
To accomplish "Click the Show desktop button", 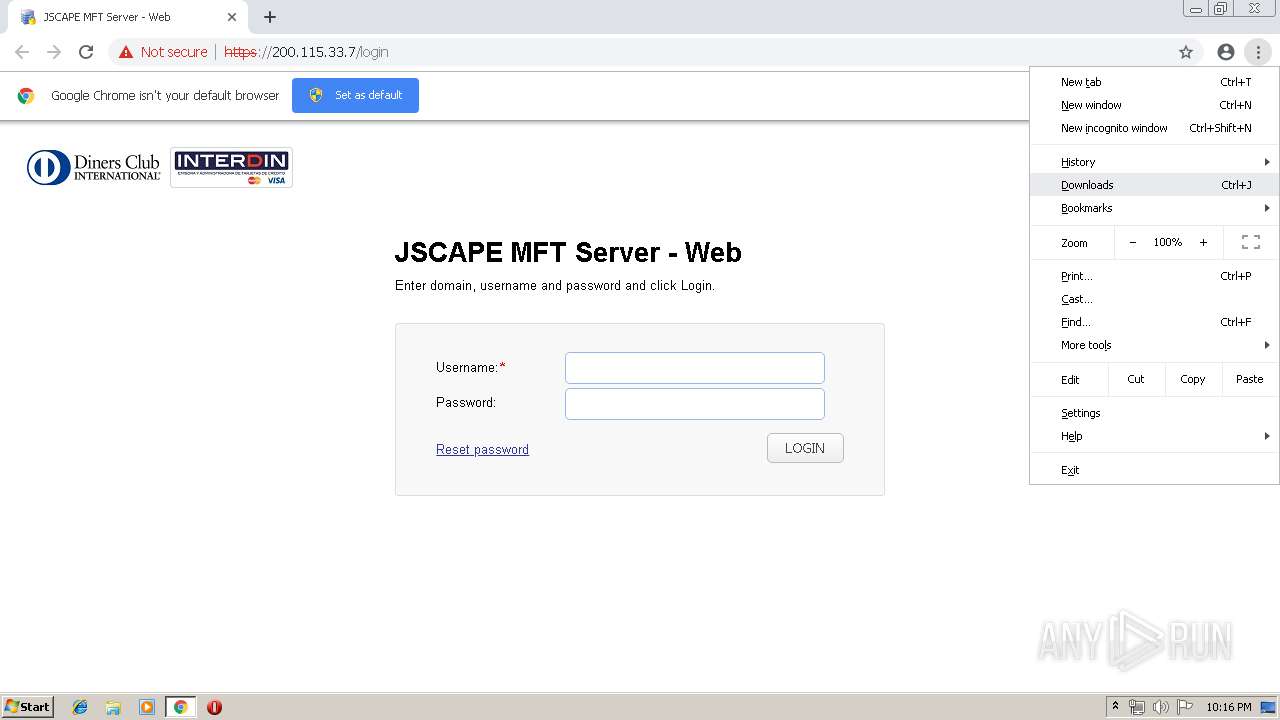I will [1268, 707].
